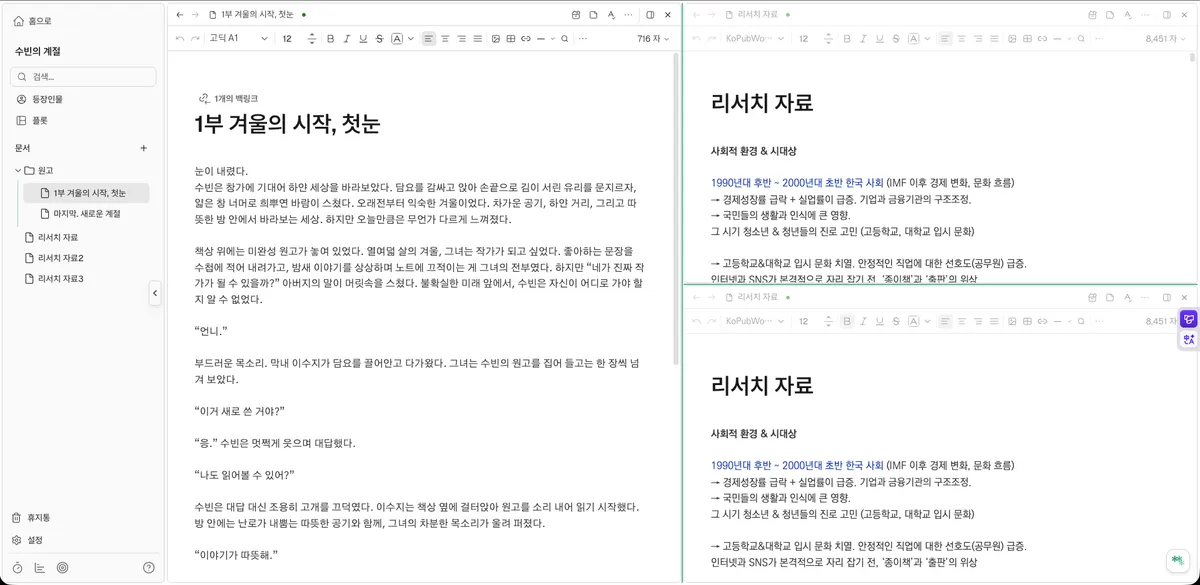Open text color dropdown arrow in left editor
This screenshot has height=585, width=1200.
tap(409, 39)
